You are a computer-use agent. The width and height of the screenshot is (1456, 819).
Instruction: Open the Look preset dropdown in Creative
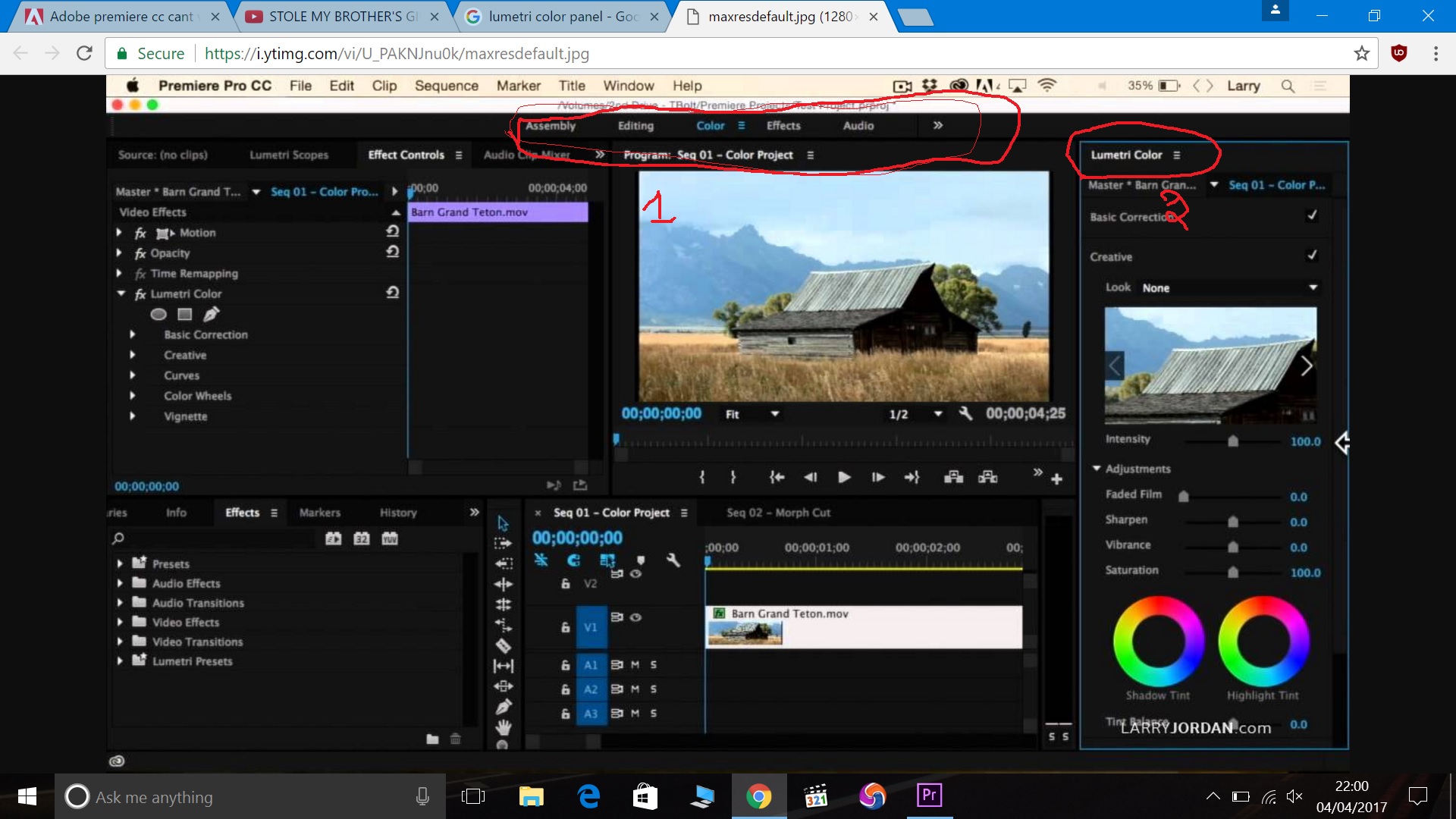(1230, 288)
